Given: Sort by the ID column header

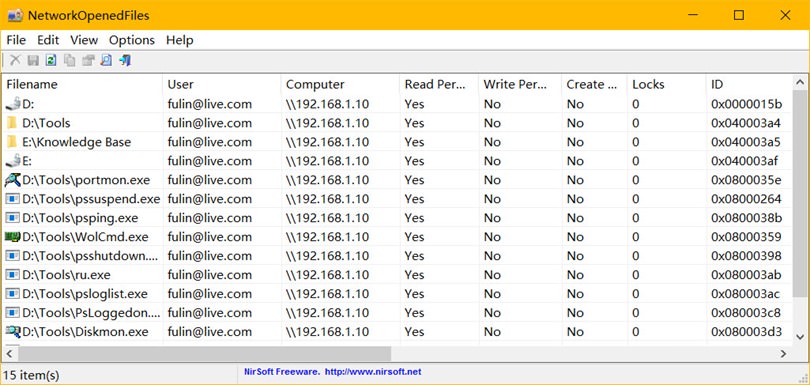Looking at the screenshot, I should pos(749,84).
